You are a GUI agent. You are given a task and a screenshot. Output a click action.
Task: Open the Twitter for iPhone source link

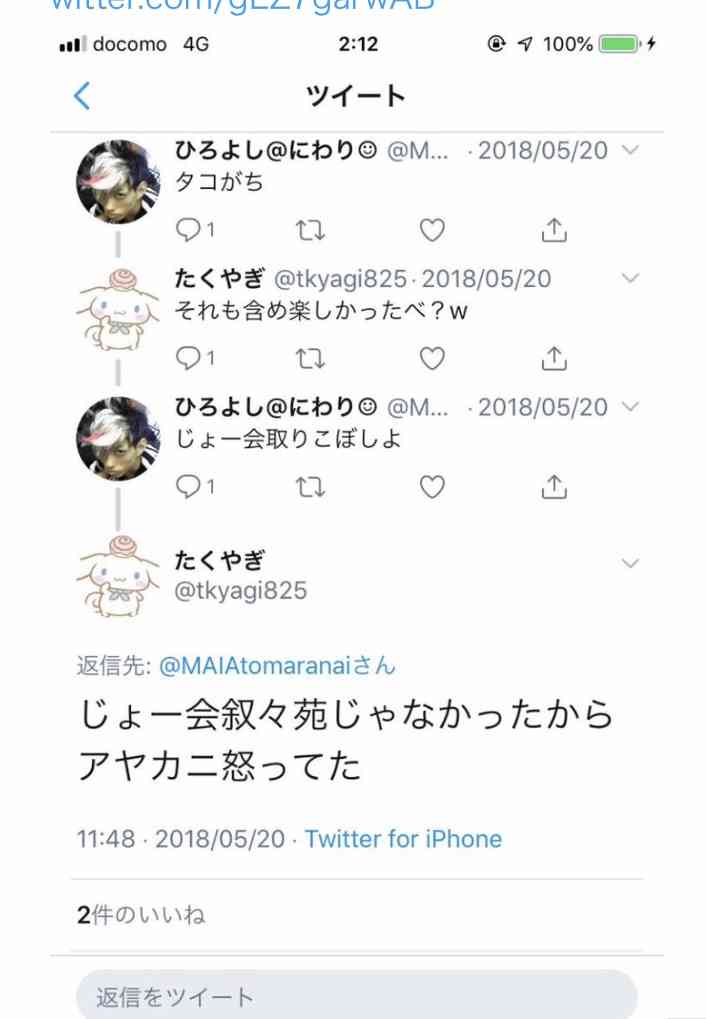coord(403,839)
